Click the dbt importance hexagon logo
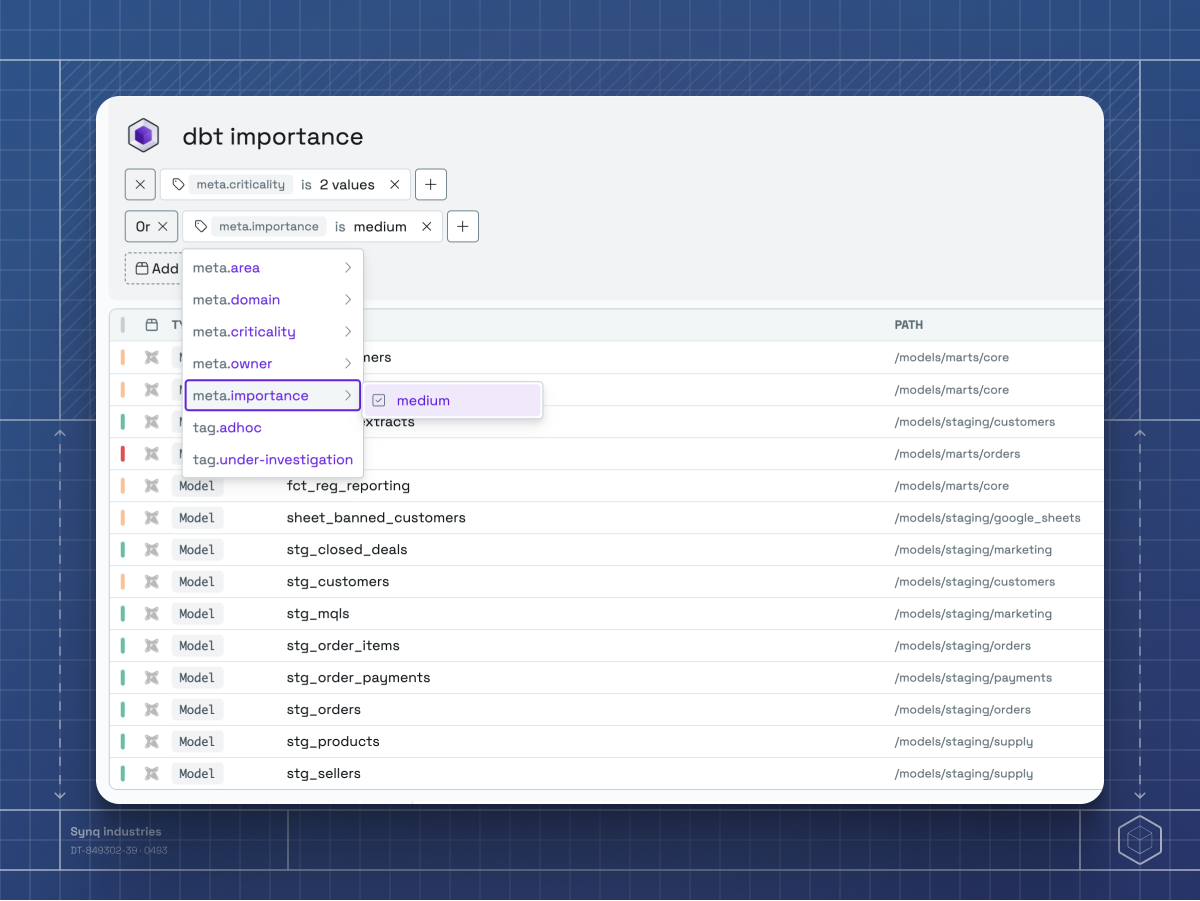This screenshot has height=901, width=1200. [x=143, y=135]
